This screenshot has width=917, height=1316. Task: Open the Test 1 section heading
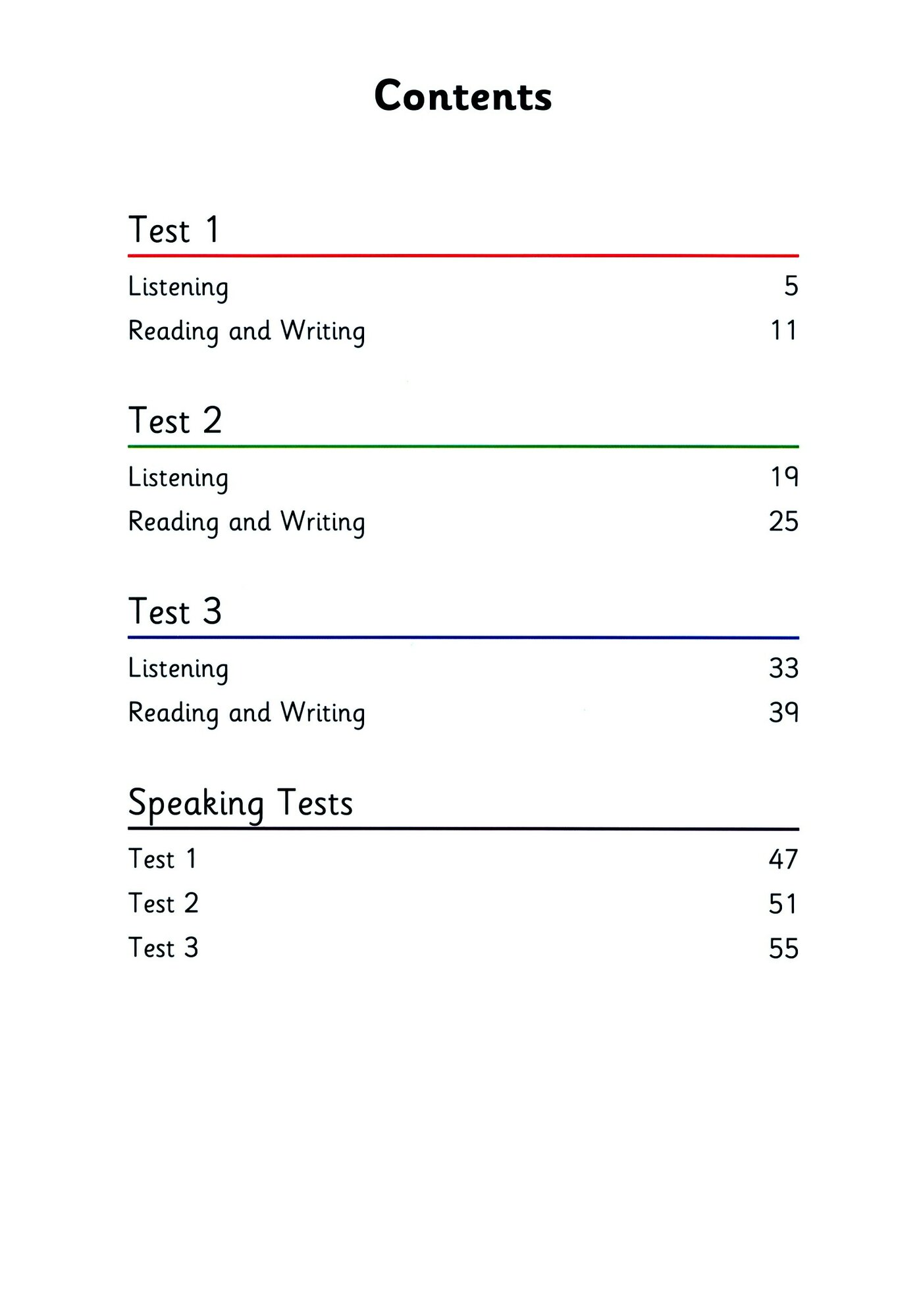174,230
